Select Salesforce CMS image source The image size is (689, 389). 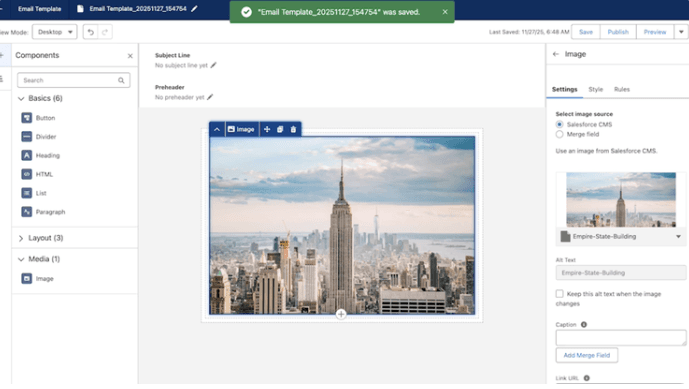[x=559, y=124]
